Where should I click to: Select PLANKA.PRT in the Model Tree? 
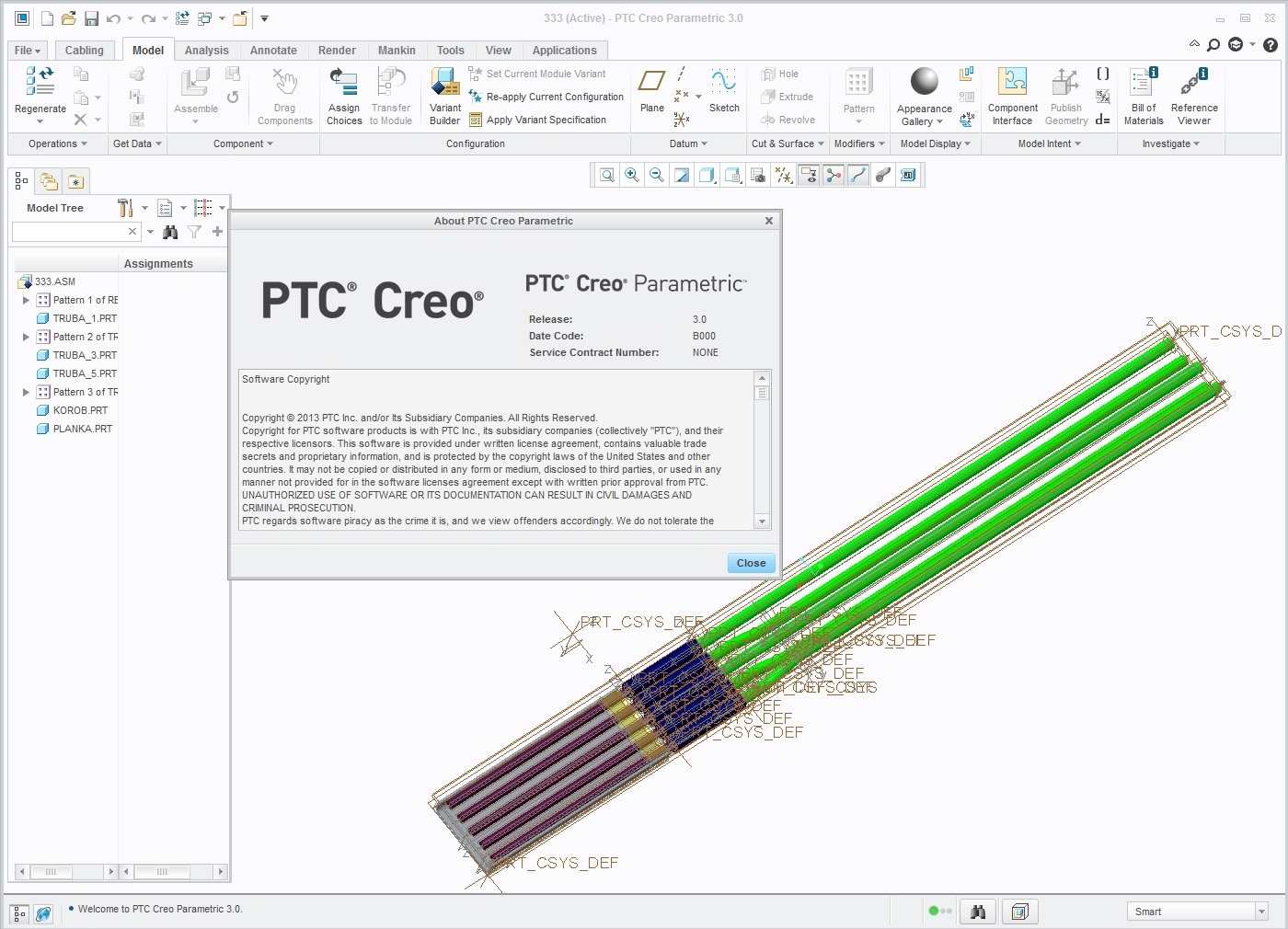point(83,429)
